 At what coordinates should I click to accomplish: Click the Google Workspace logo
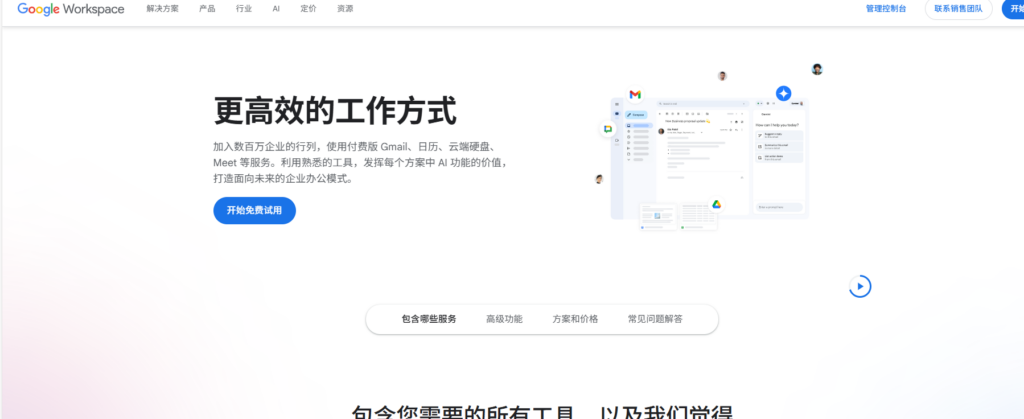click(71, 9)
